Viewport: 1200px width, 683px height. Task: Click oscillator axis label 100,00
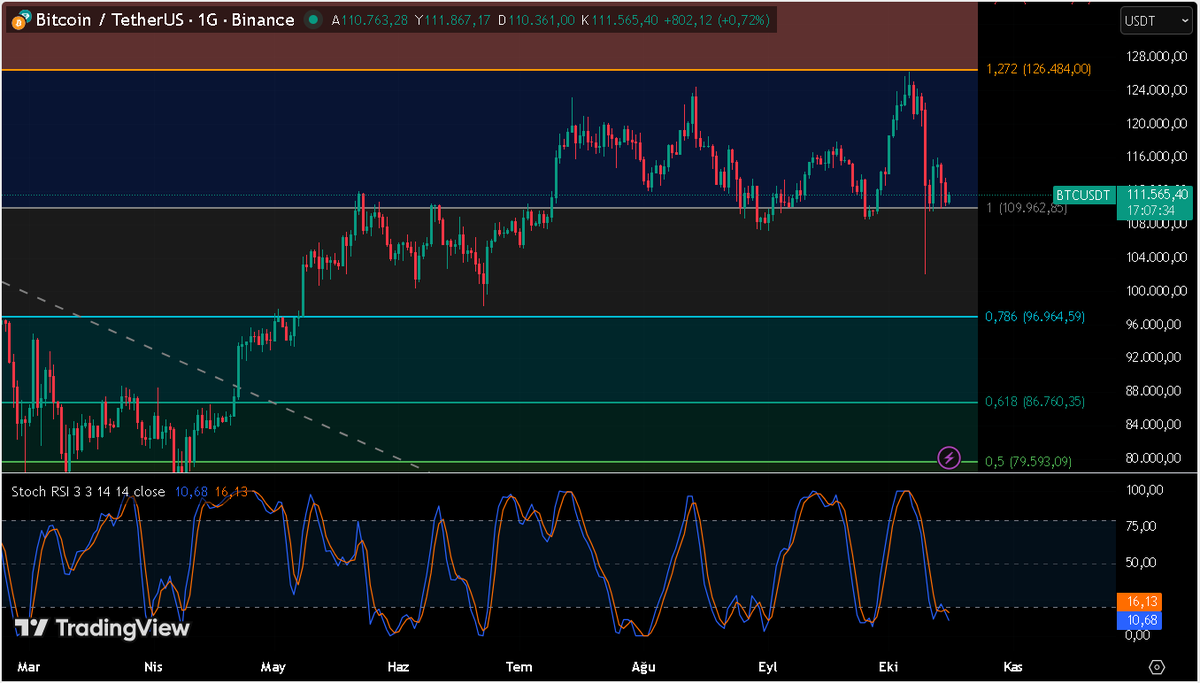1144,491
